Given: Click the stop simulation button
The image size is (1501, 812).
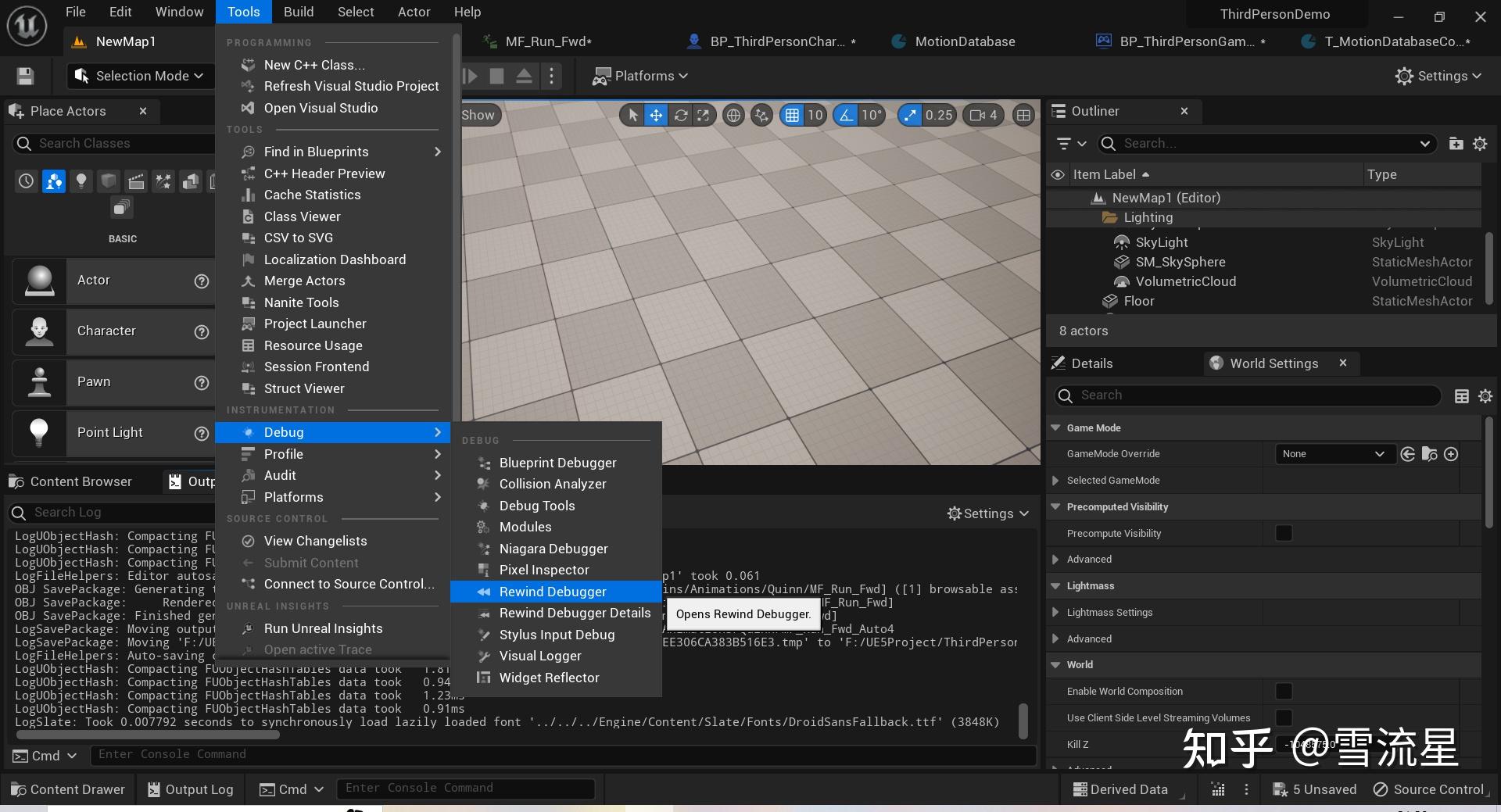Looking at the screenshot, I should (x=496, y=76).
